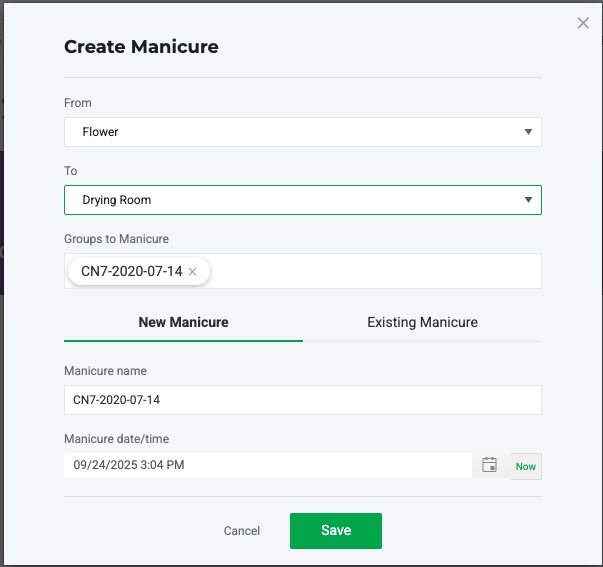Screen dimensions: 603x567
Task: Save the manicure
Action: (x=335, y=530)
